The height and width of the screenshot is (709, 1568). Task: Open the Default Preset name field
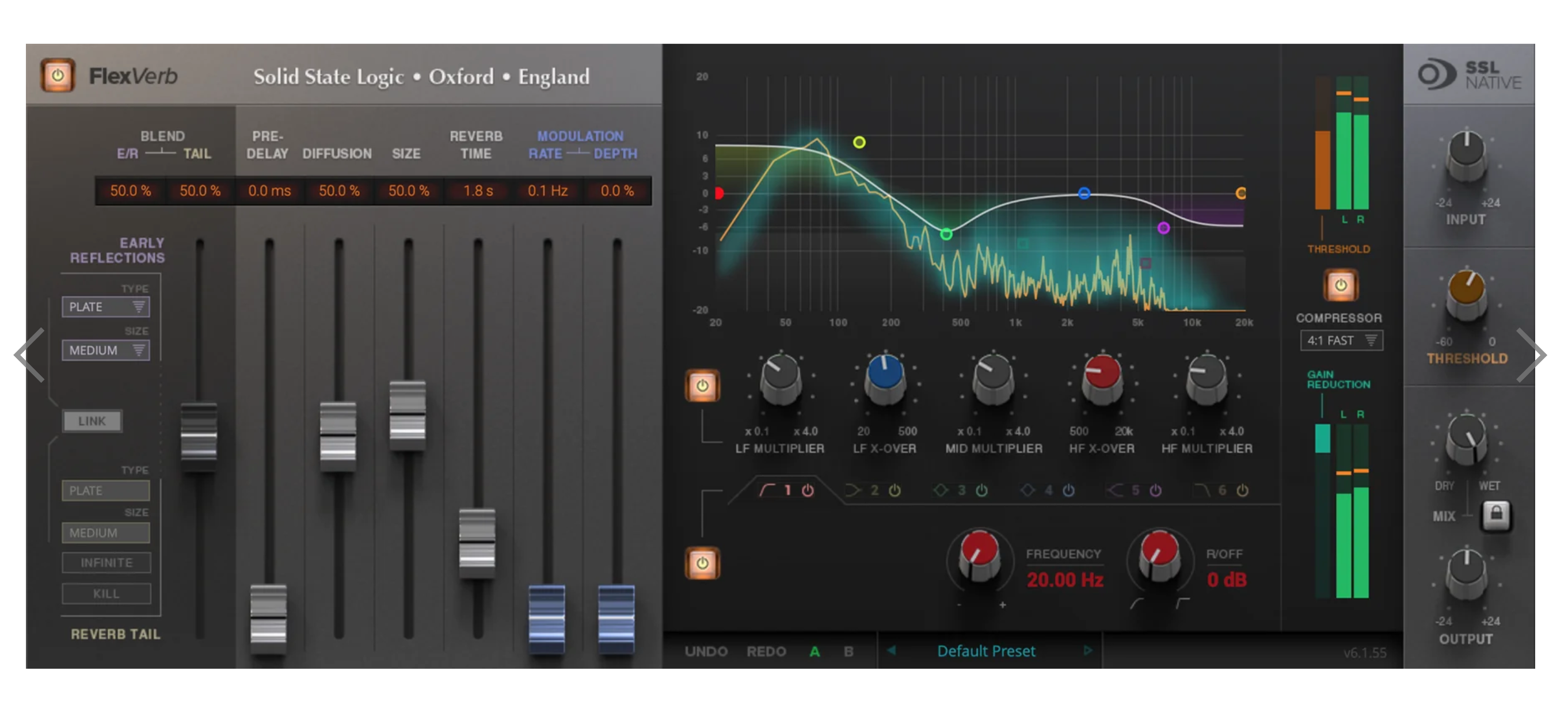pos(986,651)
